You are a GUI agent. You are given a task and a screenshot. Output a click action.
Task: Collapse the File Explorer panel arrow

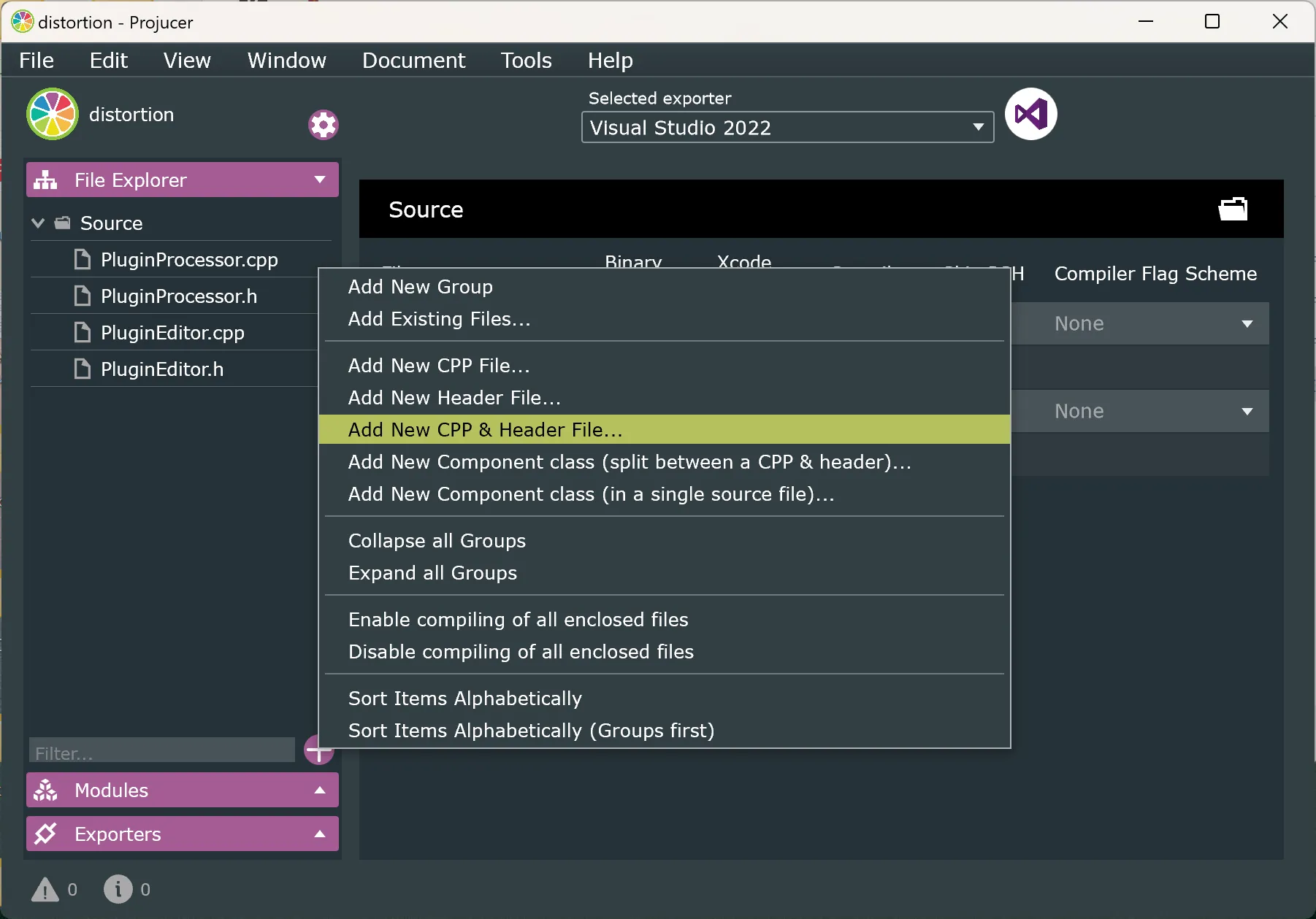pos(320,180)
